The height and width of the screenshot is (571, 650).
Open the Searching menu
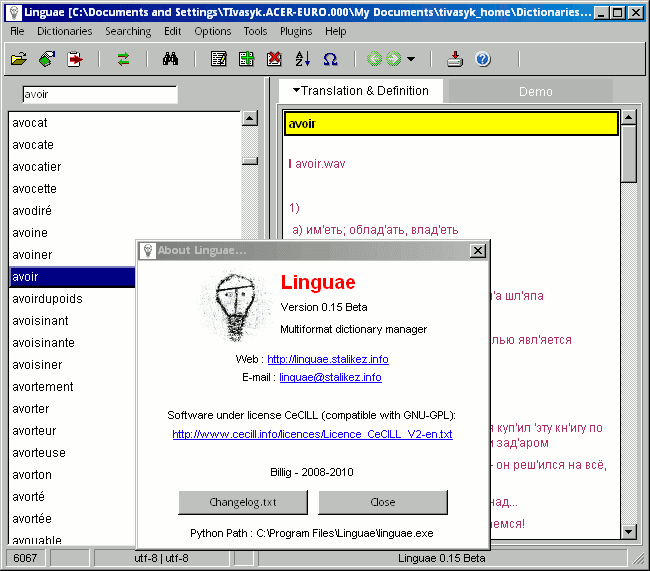128,31
